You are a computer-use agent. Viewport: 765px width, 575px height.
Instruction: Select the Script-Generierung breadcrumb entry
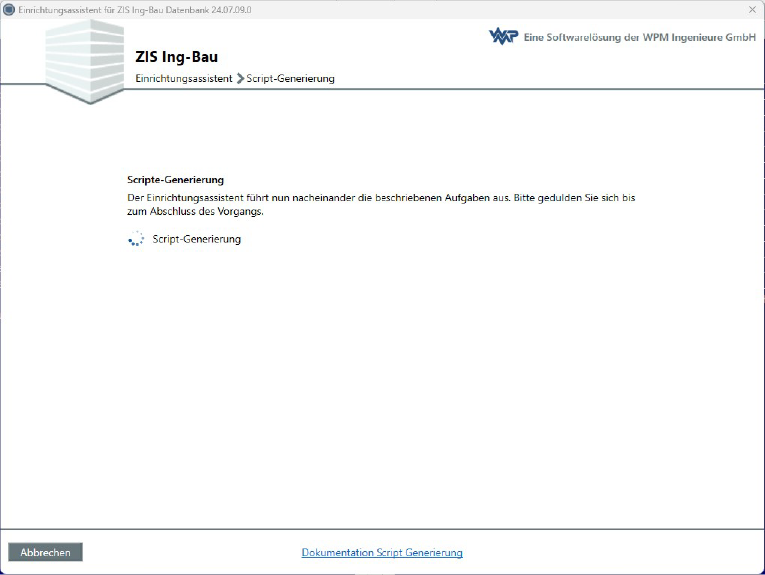[x=290, y=79]
